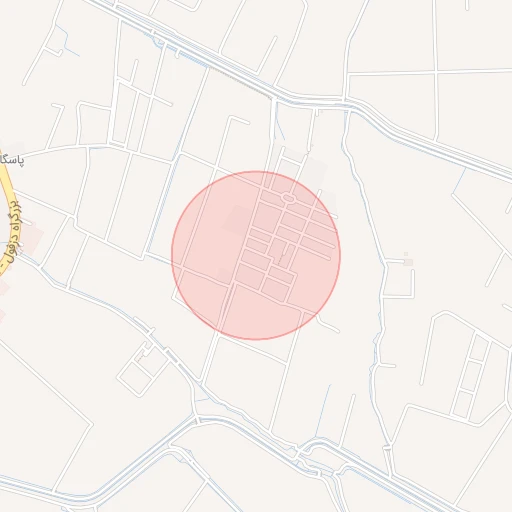Image resolution: width=512 pixels, height=512 pixels.
Task: Click the pink building area near the highway
Action: (x=31, y=236)
